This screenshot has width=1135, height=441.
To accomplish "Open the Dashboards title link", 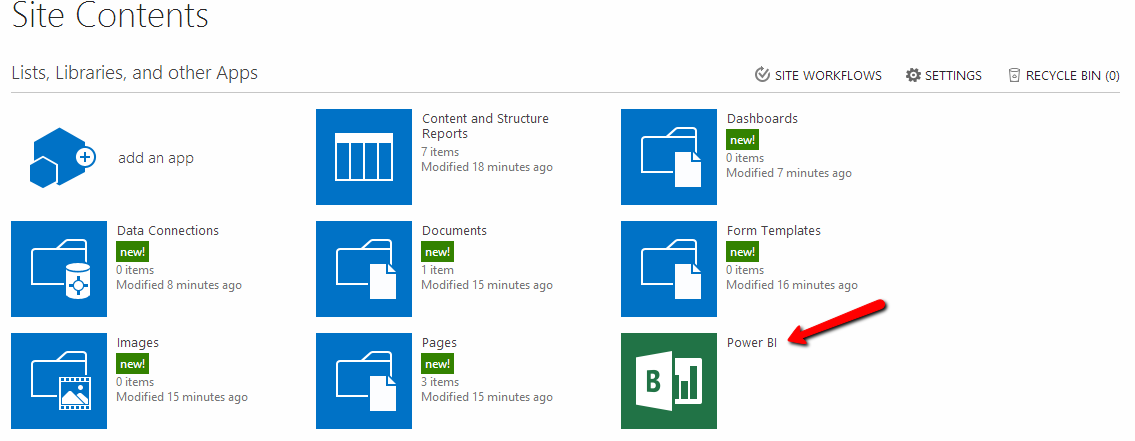I will [x=762, y=119].
